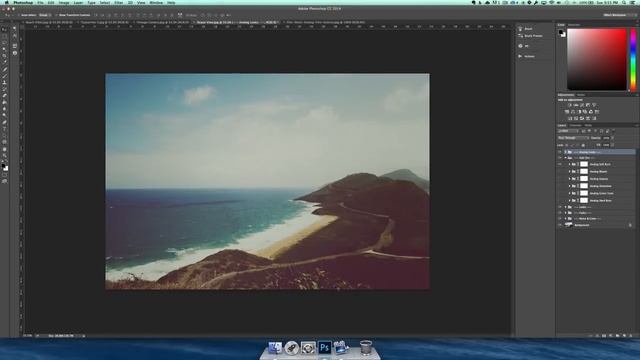Open the Pass Through blend mode dropdown

(573, 138)
